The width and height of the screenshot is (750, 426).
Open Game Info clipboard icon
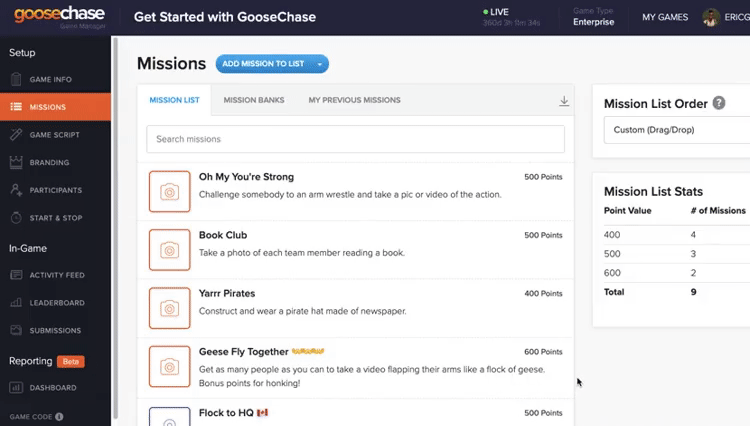coord(16,79)
